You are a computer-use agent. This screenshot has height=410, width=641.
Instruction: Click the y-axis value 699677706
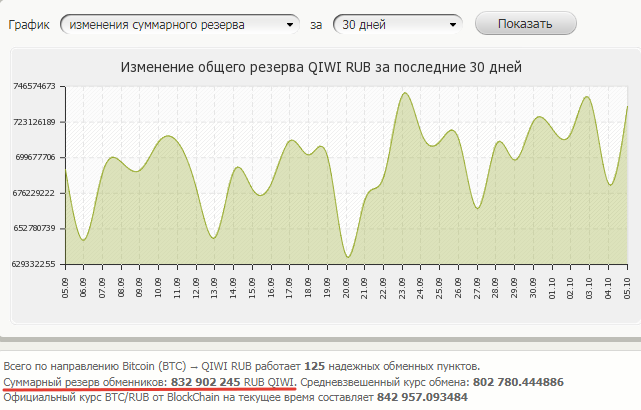click(35, 157)
